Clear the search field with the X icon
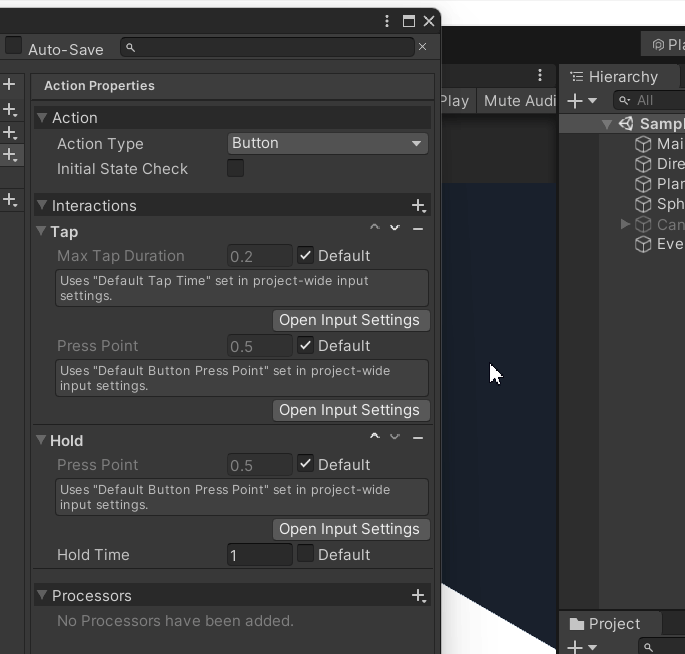The image size is (685, 654). click(x=422, y=47)
